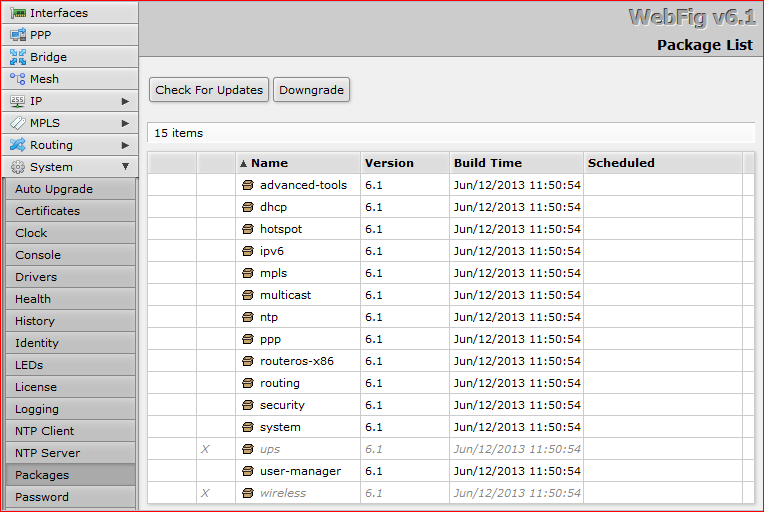Click the IP menu icon
The image size is (764, 512).
(x=18, y=101)
